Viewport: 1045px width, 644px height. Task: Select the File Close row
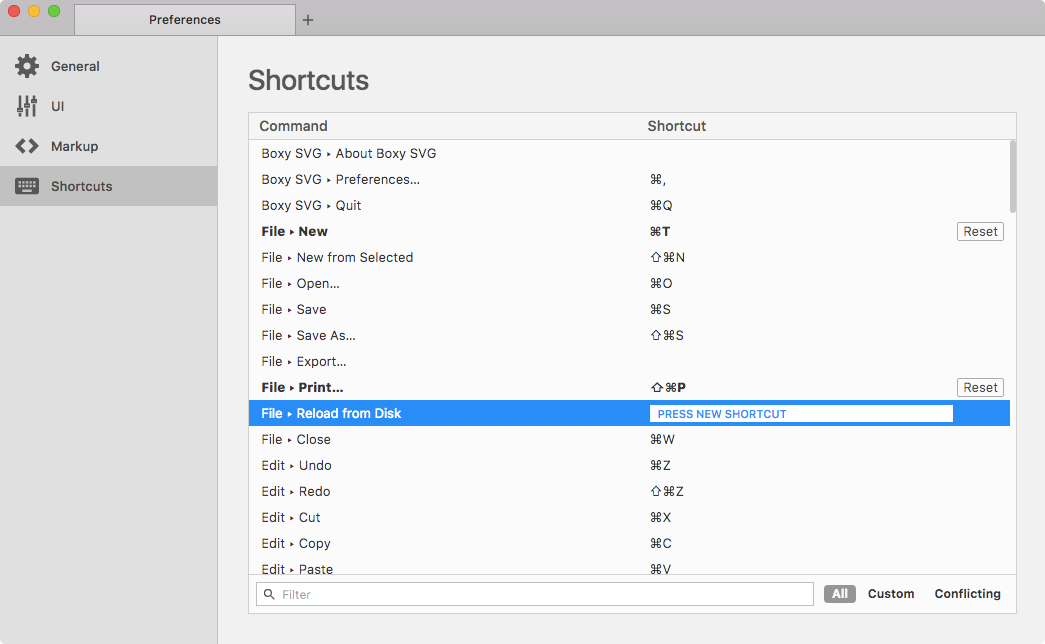pyautogui.click(x=629, y=439)
